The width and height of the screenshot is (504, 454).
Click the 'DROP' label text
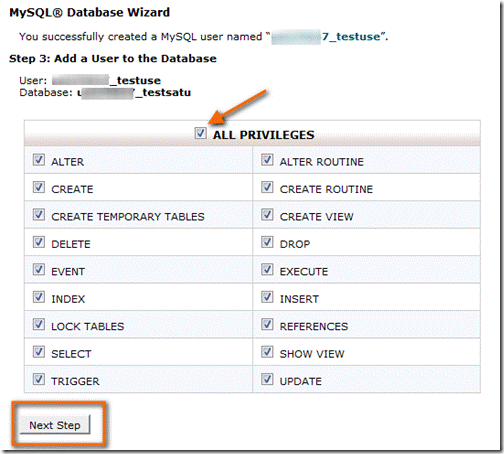295,244
